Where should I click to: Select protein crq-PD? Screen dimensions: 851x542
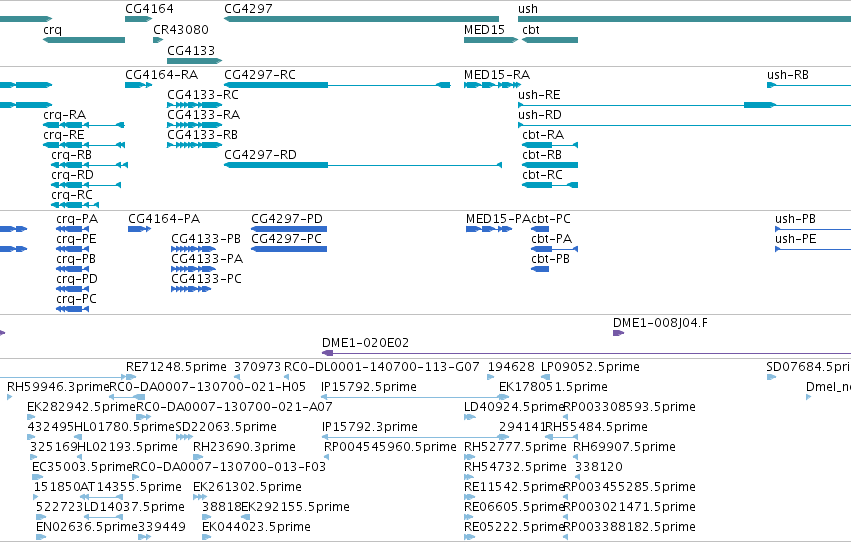click(73, 289)
